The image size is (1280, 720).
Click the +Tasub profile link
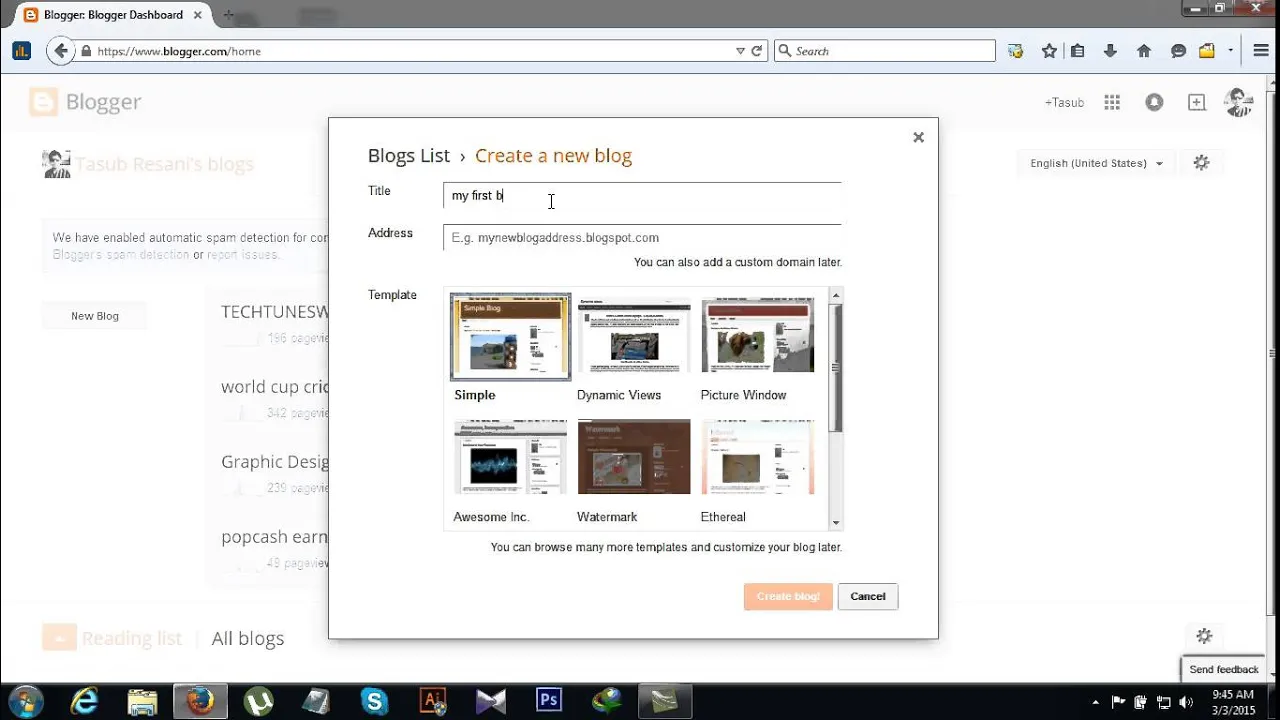point(1064,102)
